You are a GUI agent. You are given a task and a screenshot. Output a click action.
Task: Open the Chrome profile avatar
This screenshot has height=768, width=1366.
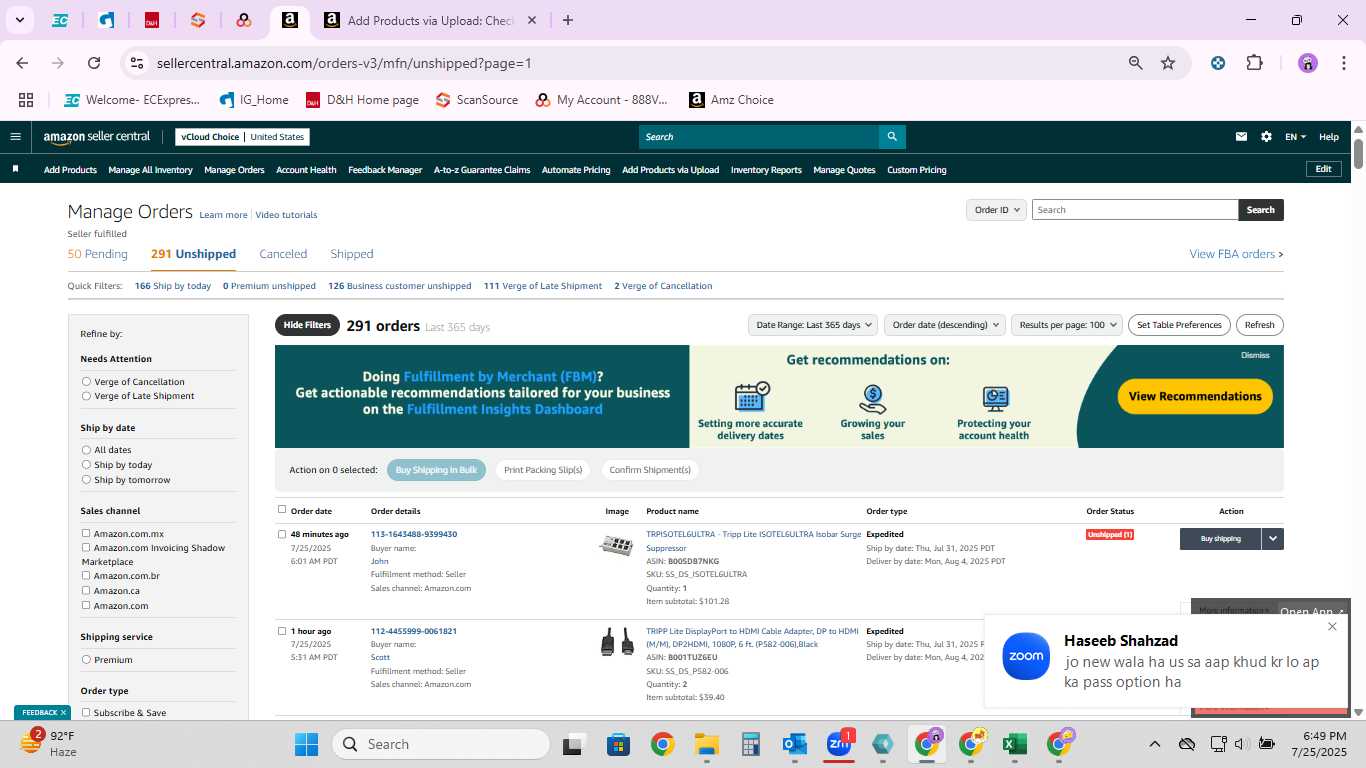pyautogui.click(x=1308, y=63)
